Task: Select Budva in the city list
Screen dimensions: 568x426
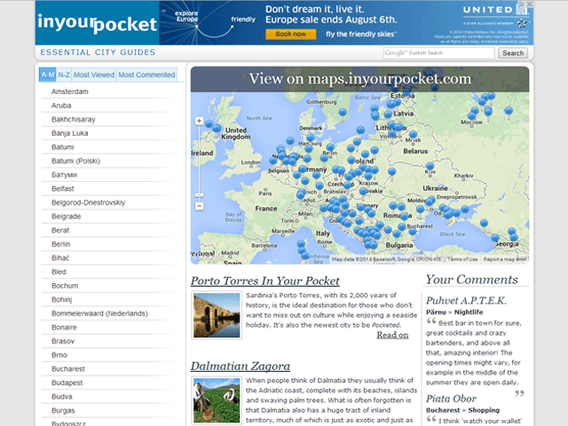Action: click(62, 396)
